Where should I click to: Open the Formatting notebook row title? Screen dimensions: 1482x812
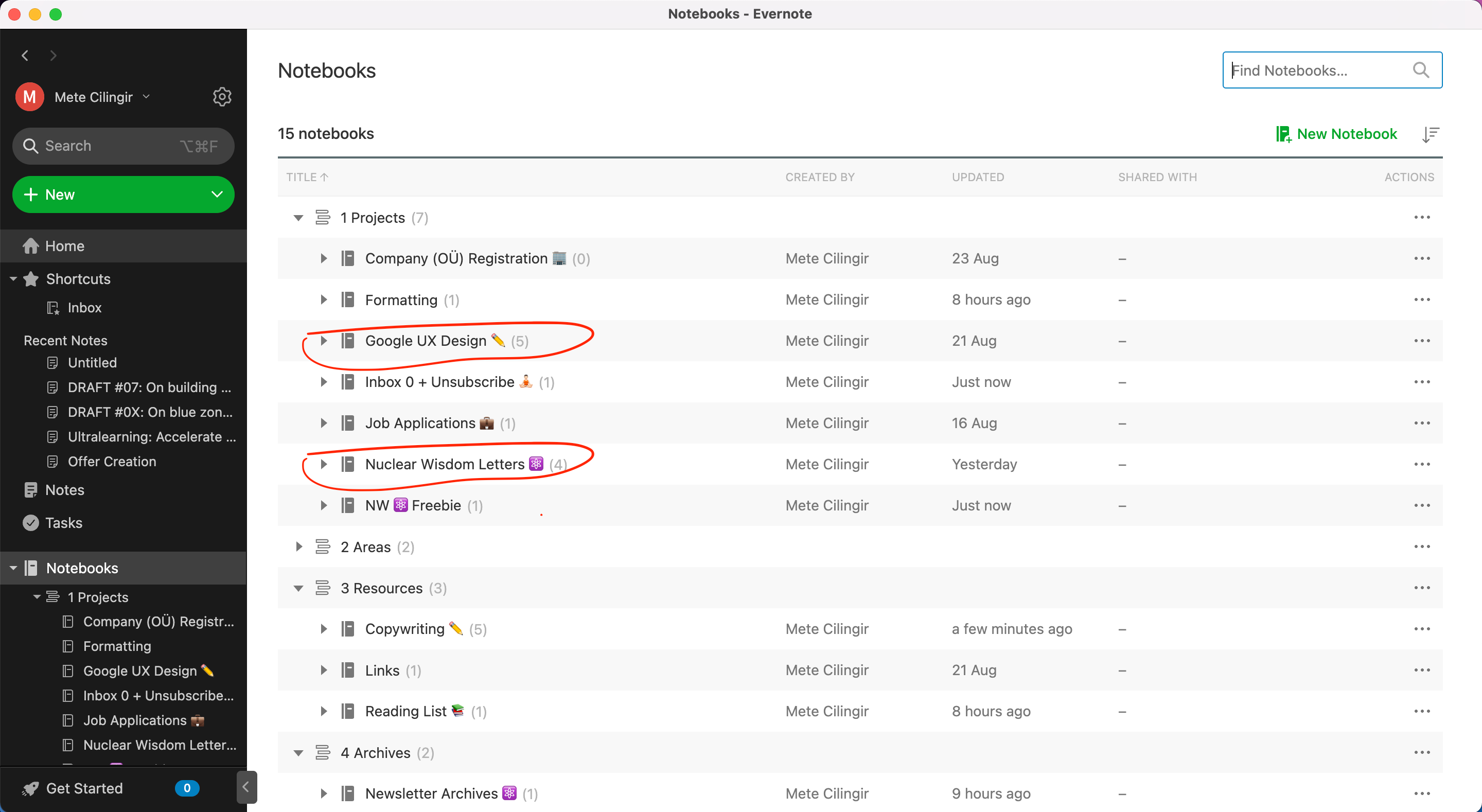coord(401,300)
